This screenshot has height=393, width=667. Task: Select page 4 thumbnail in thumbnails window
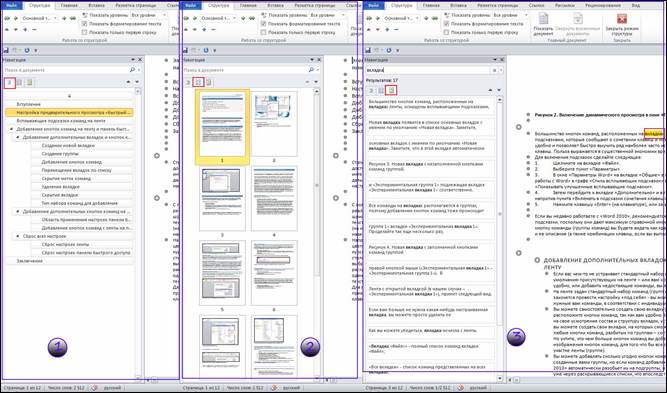274,198
